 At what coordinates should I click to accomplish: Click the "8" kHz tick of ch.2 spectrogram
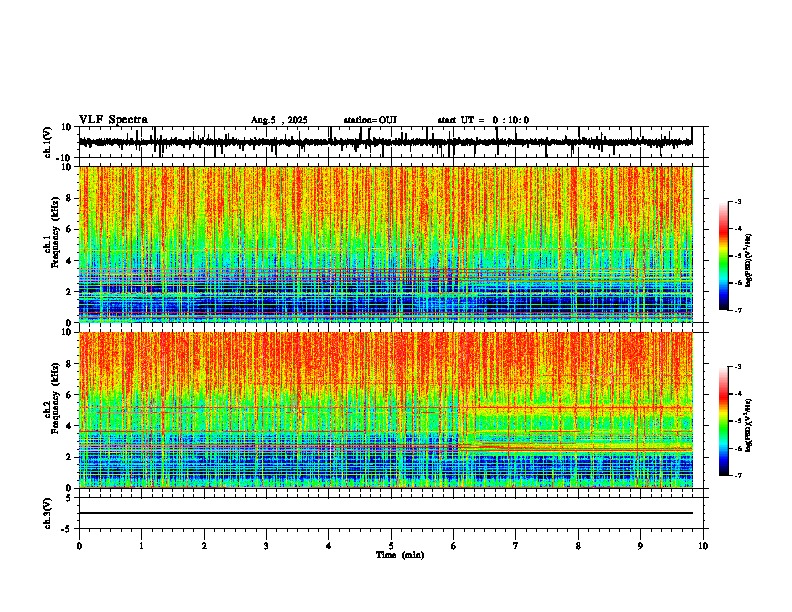click(x=69, y=364)
